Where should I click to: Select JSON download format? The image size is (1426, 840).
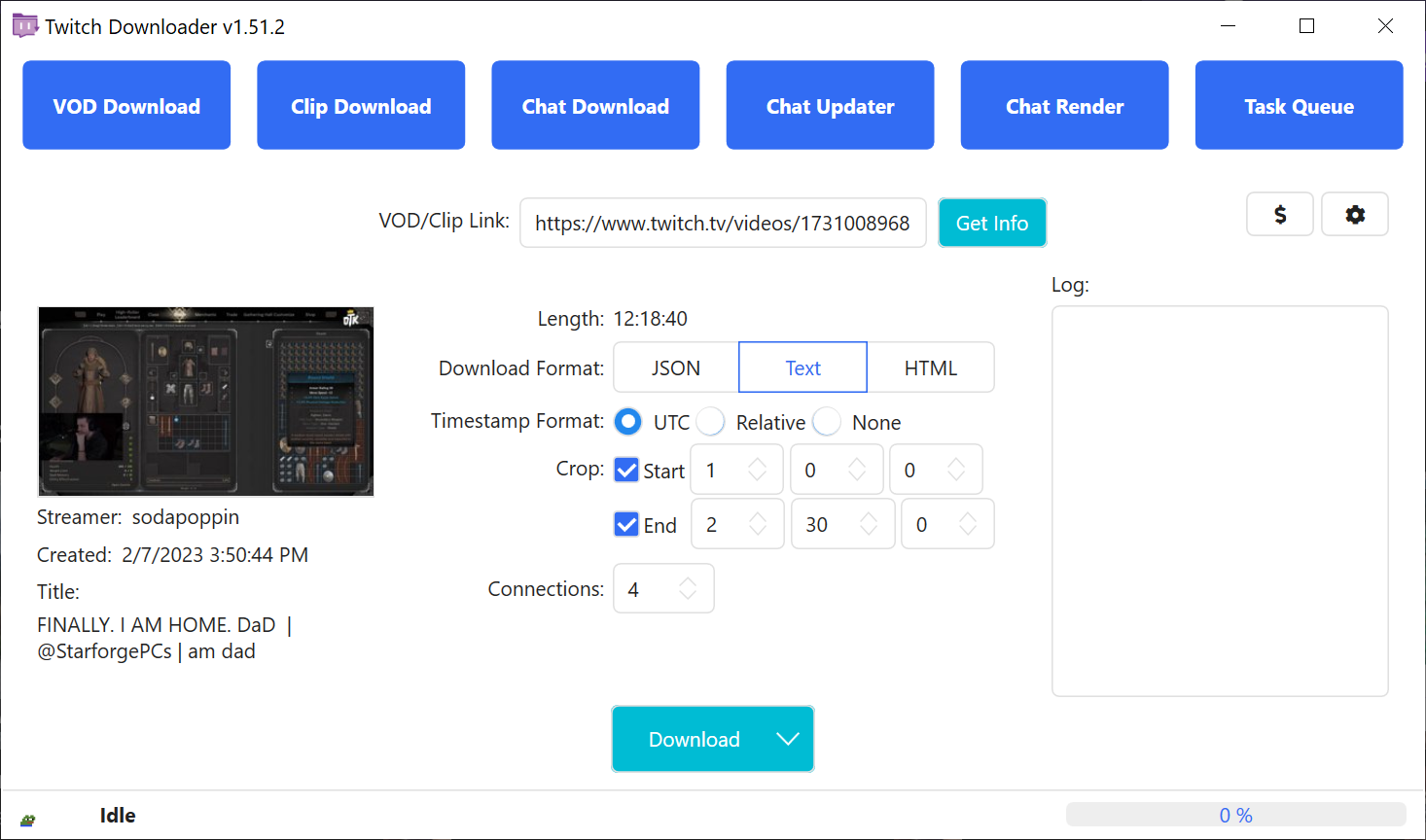click(676, 367)
